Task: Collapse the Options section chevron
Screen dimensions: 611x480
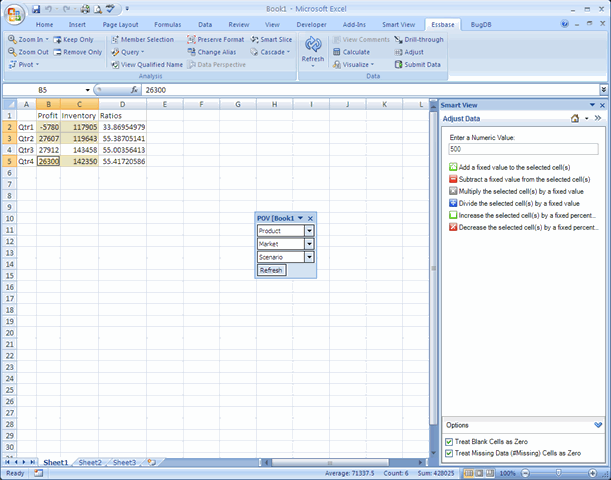Action: (x=598, y=425)
